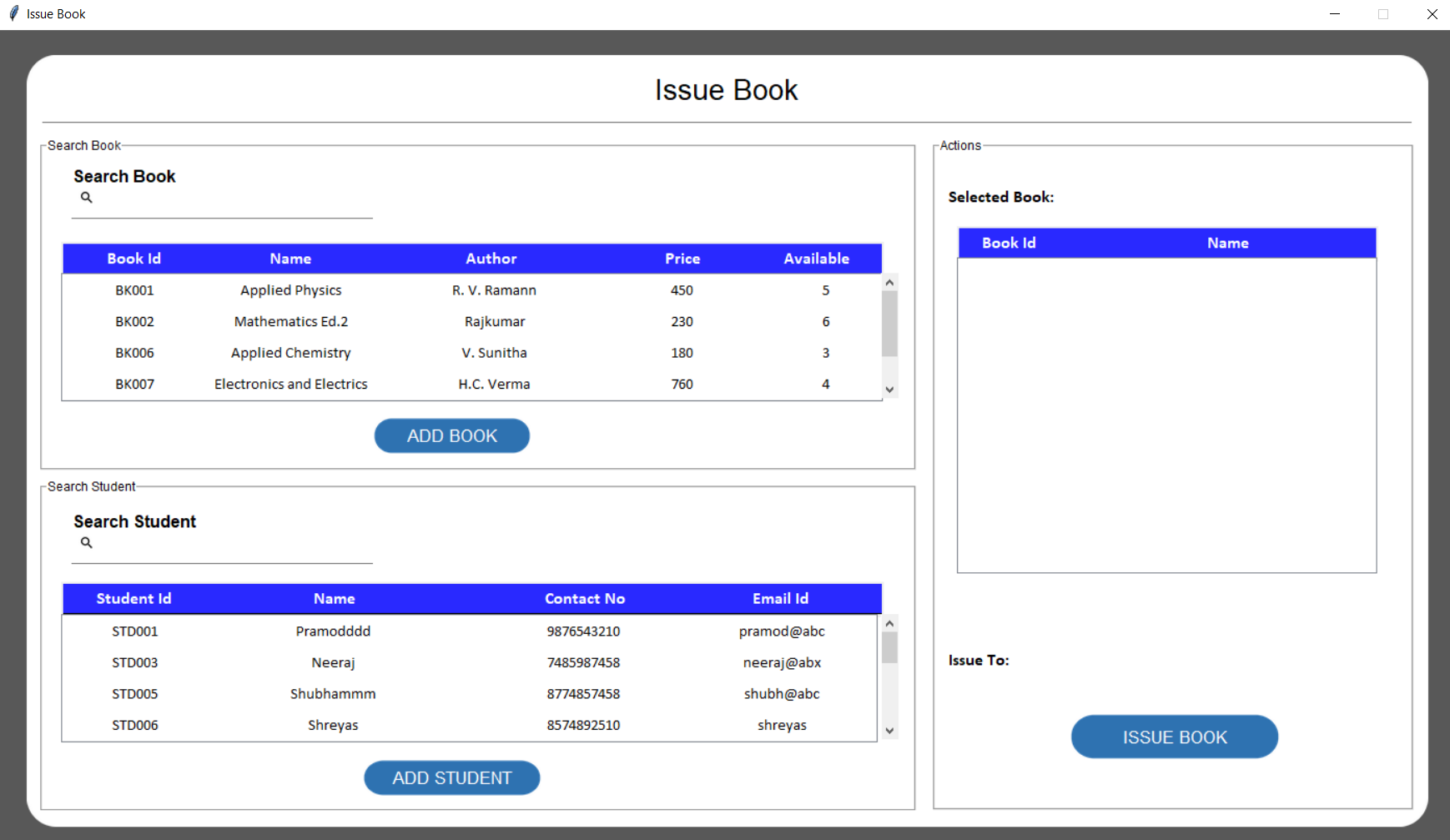
Task: Sort books by the Price column header
Action: pyautogui.click(x=682, y=259)
